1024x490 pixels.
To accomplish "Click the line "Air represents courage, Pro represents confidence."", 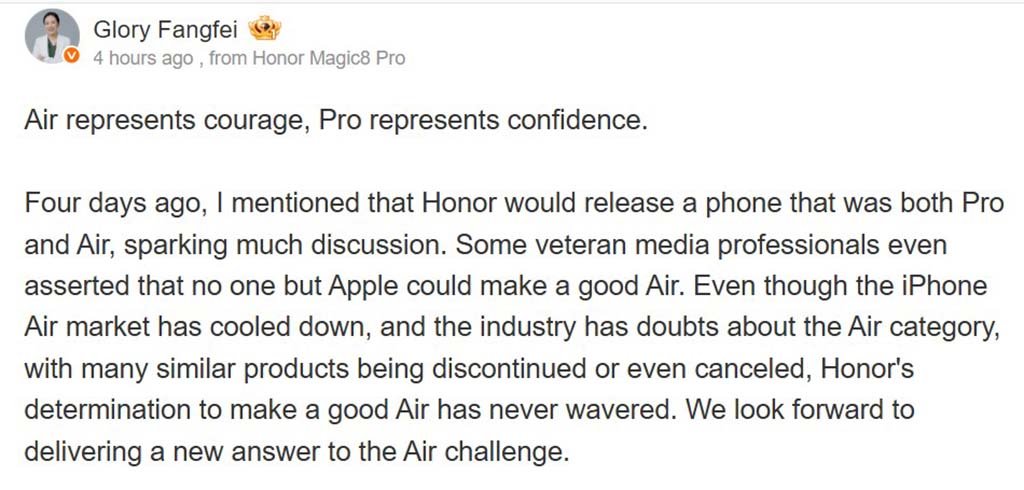I will [337, 121].
